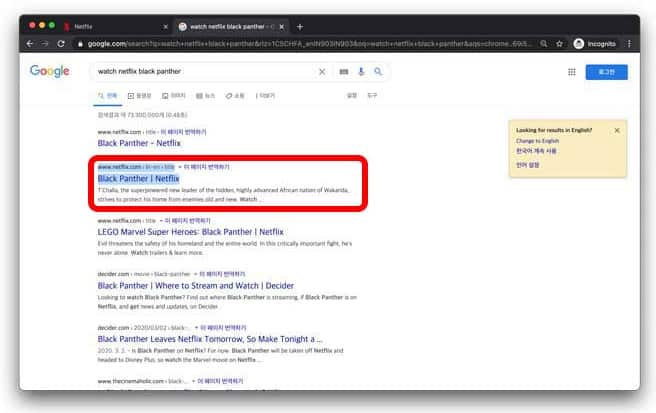Clear the search box with the X icon

(x=322, y=72)
